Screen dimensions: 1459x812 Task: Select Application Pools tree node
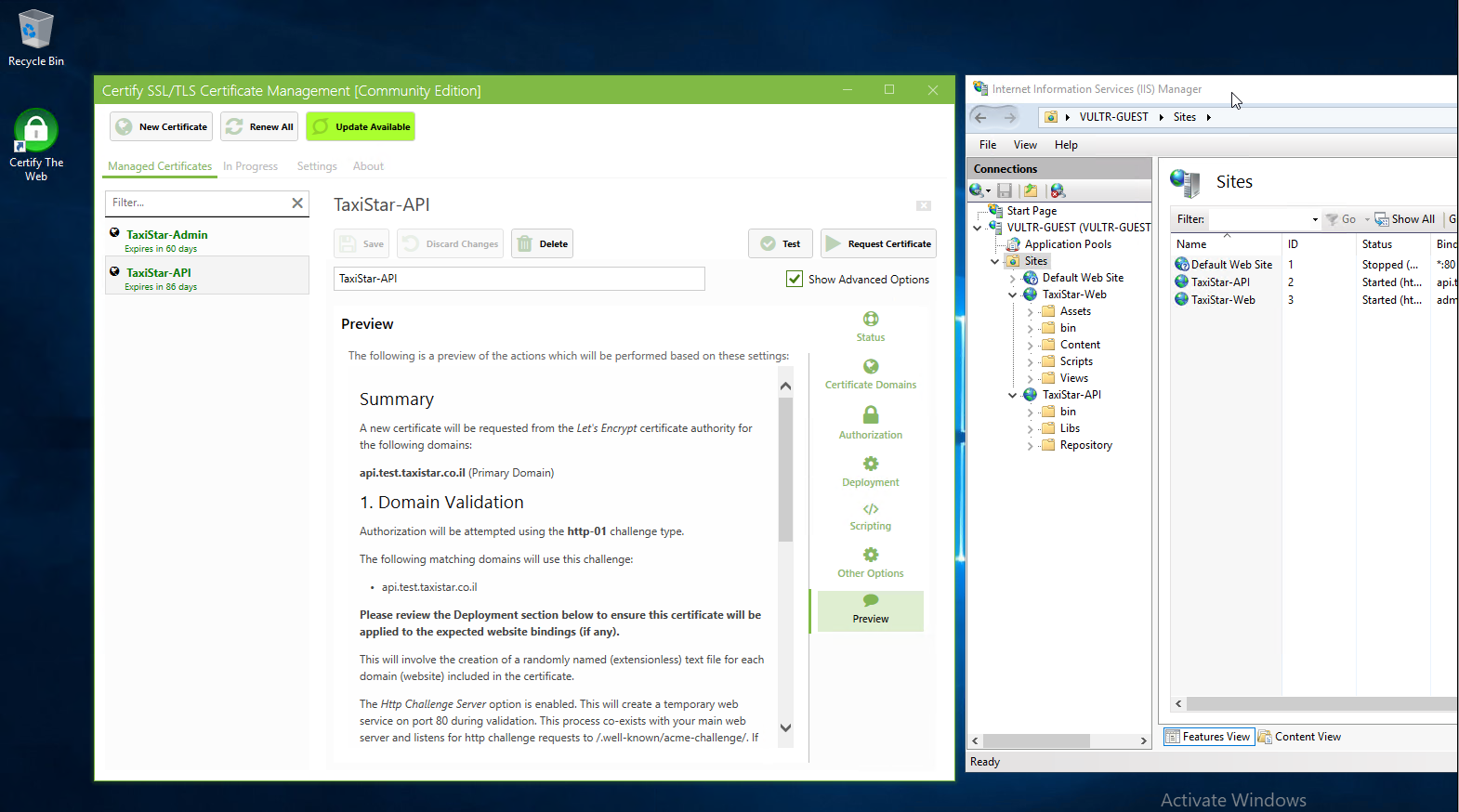1068,244
